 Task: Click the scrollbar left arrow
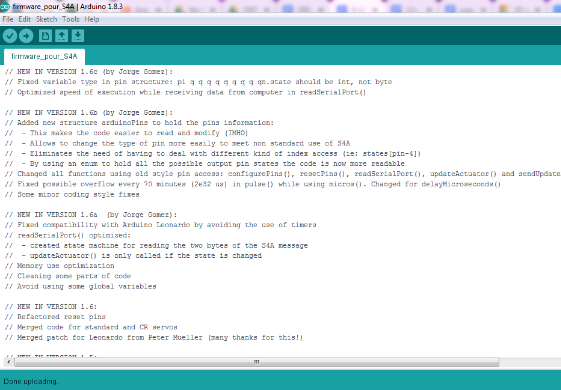tap(9, 362)
